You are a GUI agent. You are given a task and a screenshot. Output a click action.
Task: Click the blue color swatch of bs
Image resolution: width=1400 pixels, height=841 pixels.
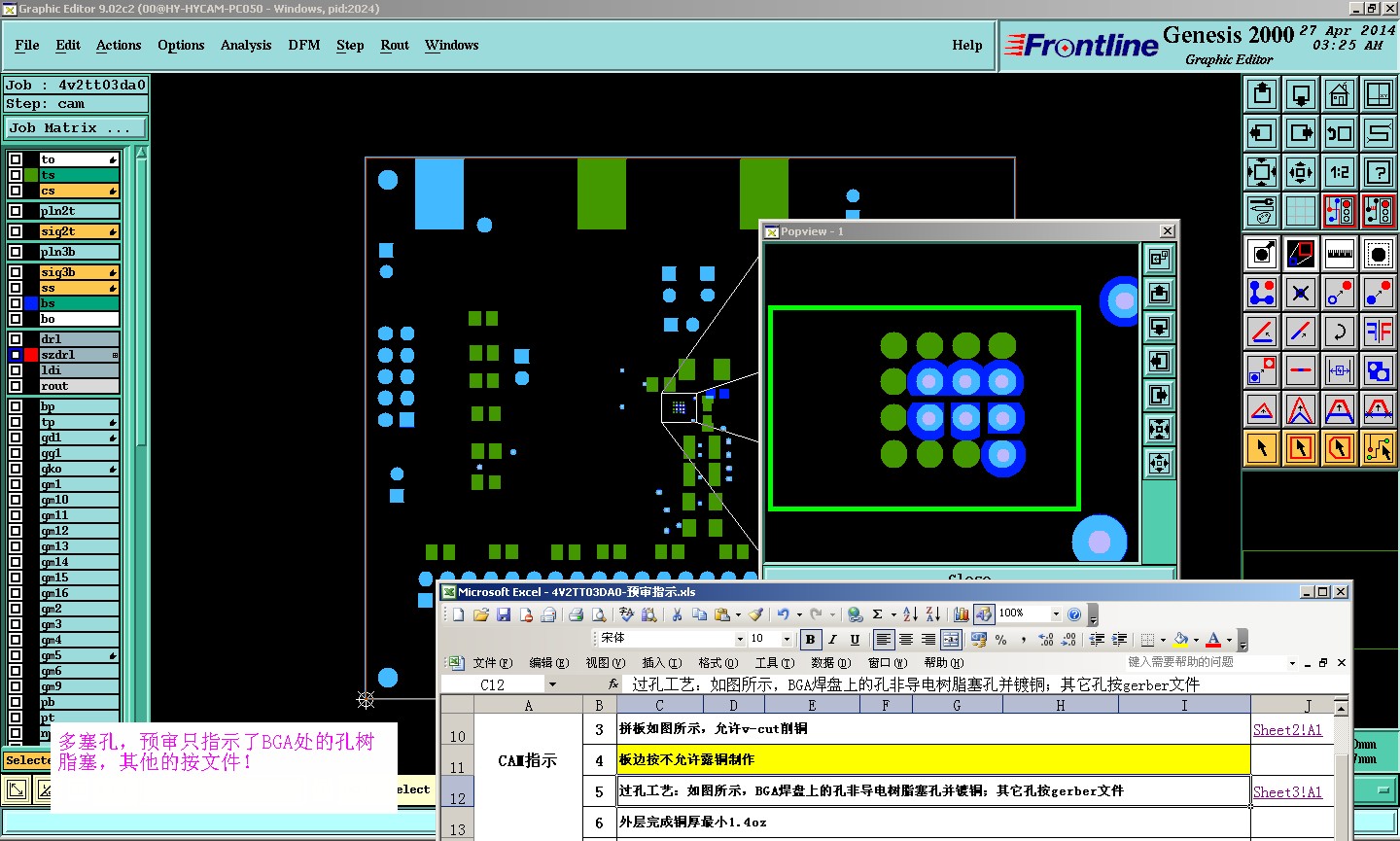click(x=31, y=303)
